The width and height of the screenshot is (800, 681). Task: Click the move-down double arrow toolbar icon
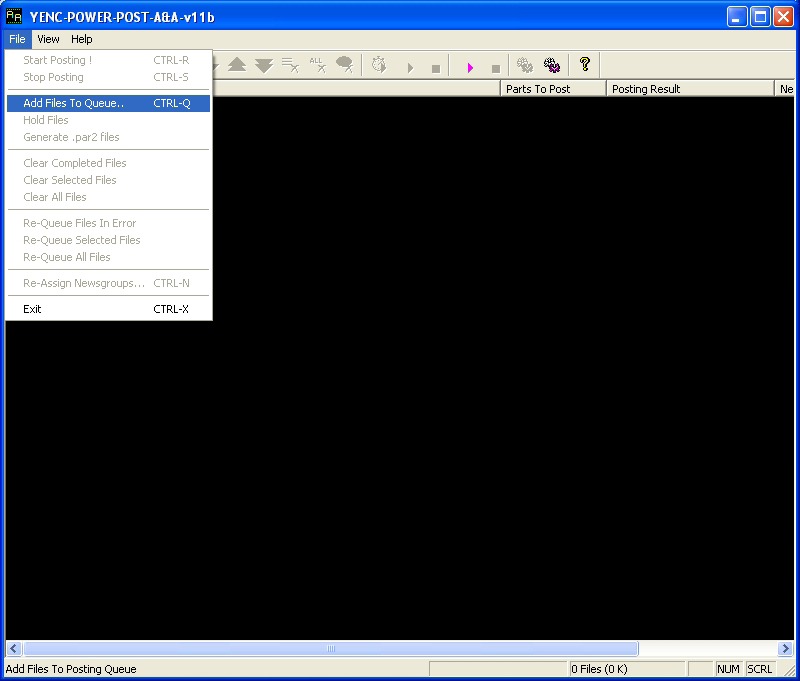click(264, 65)
